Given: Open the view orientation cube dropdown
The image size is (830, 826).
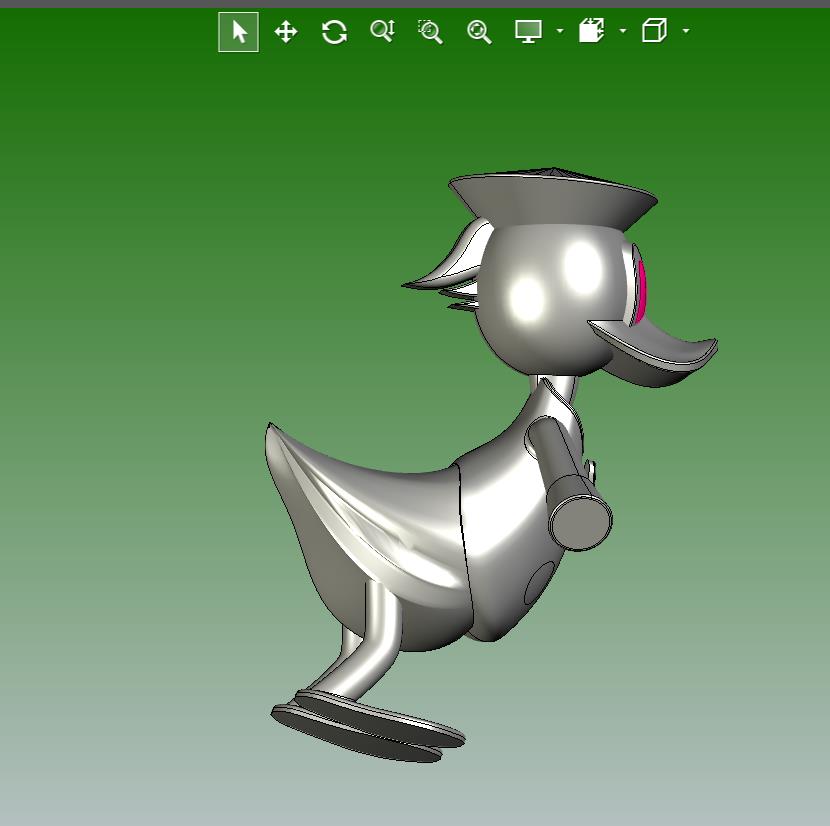Looking at the screenshot, I should pos(686,31).
